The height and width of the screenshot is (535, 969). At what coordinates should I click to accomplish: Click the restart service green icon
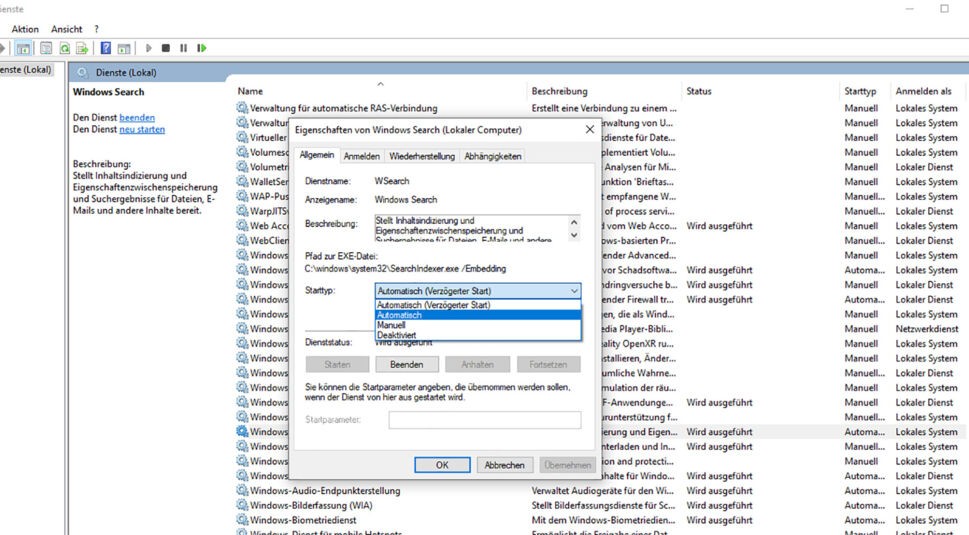tap(201, 48)
